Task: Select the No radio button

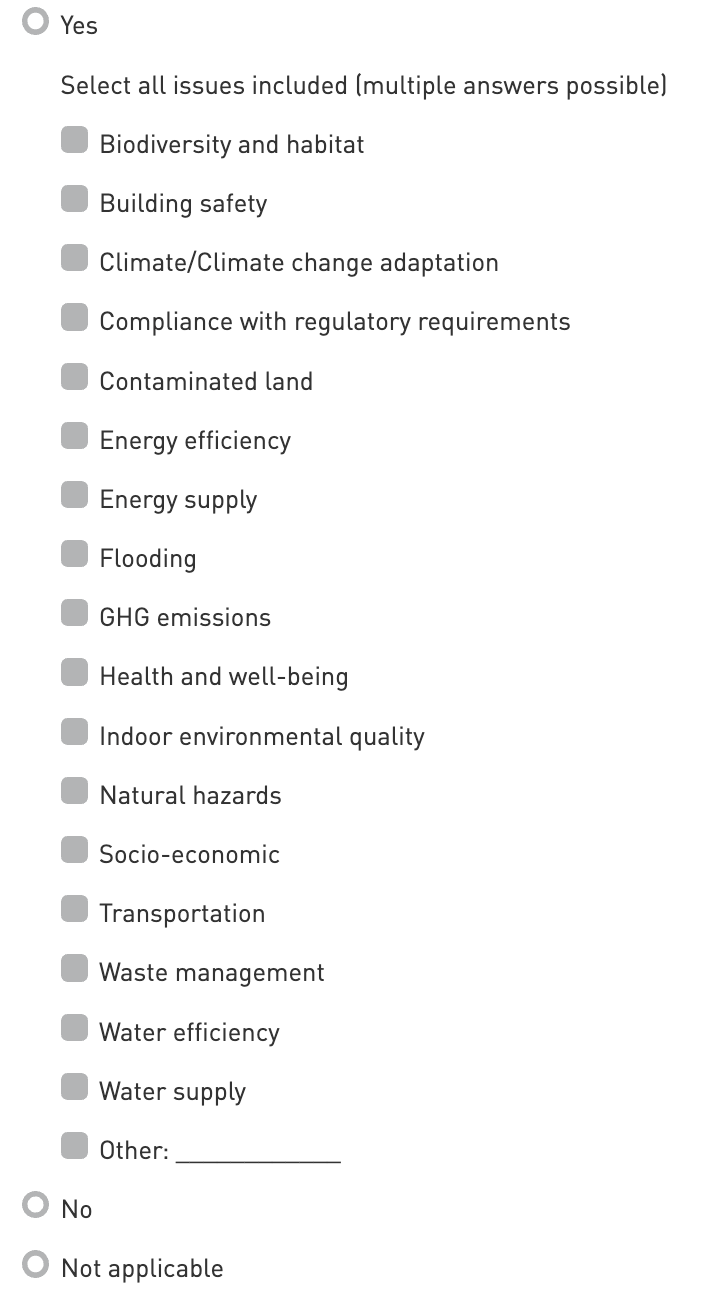Action: point(36,1206)
